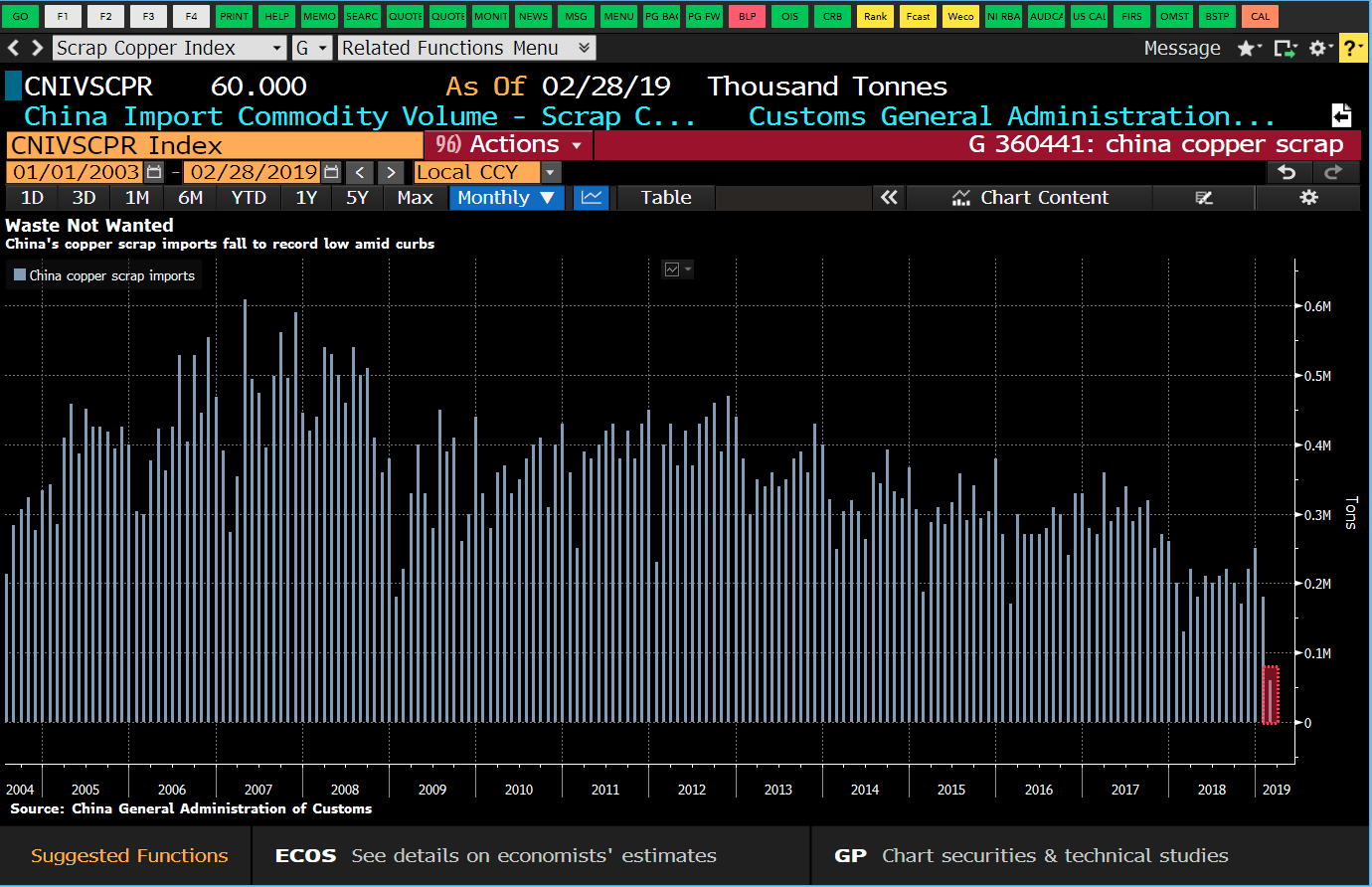1372x887 pixels.
Task: Select the YTD range tab
Action: pyautogui.click(x=249, y=198)
